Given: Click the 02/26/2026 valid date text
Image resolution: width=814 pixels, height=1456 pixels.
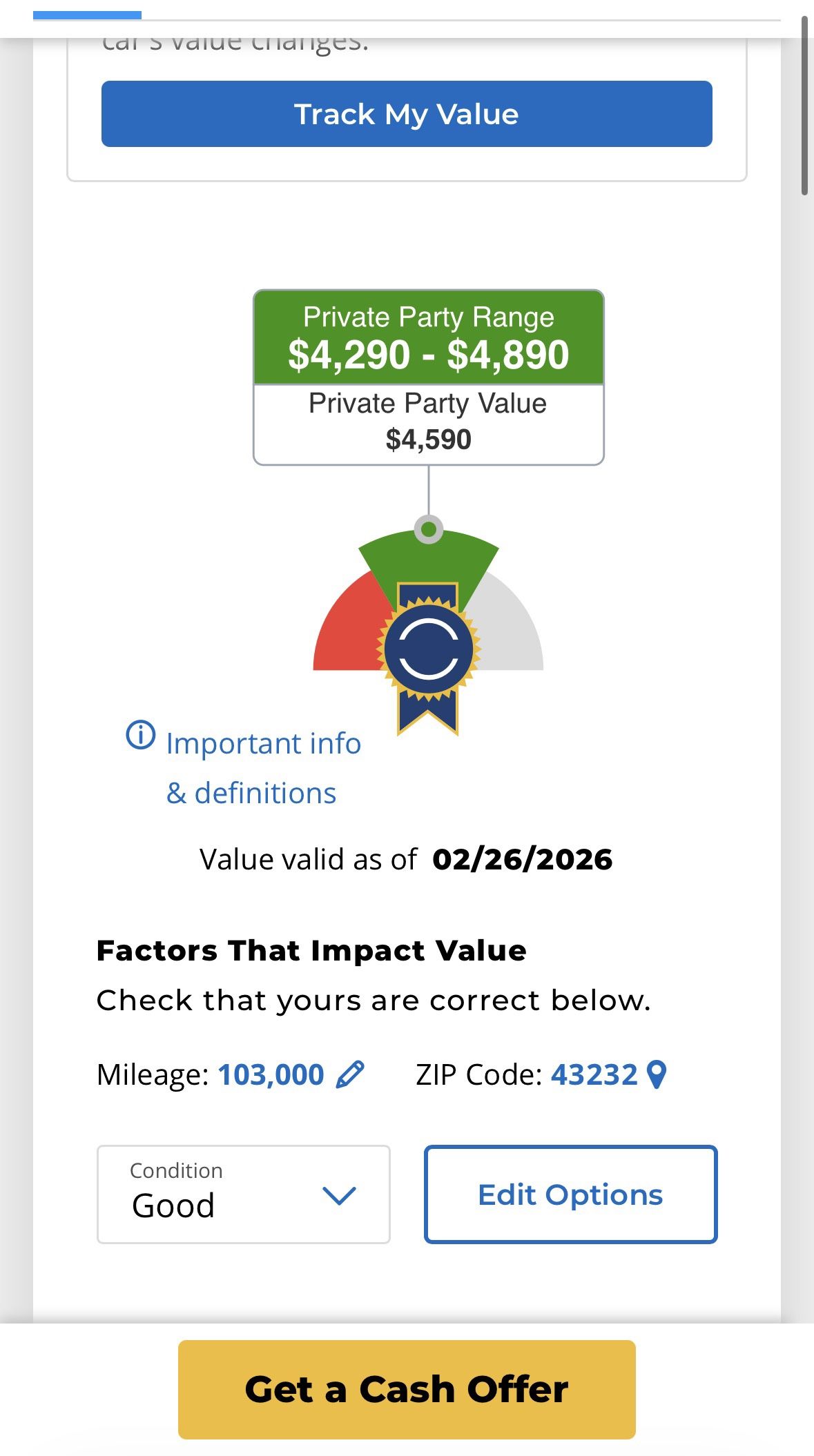Looking at the screenshot, I should (x=522, y=859).
